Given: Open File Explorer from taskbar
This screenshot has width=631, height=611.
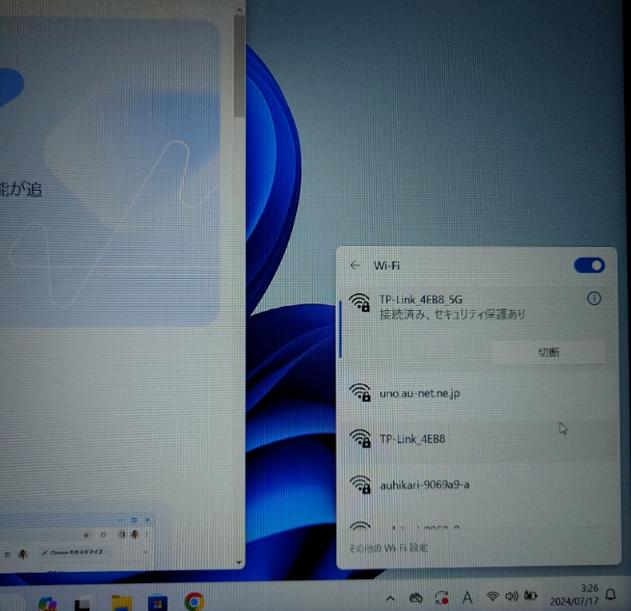Looking at the screenshot, I should 122,603.
